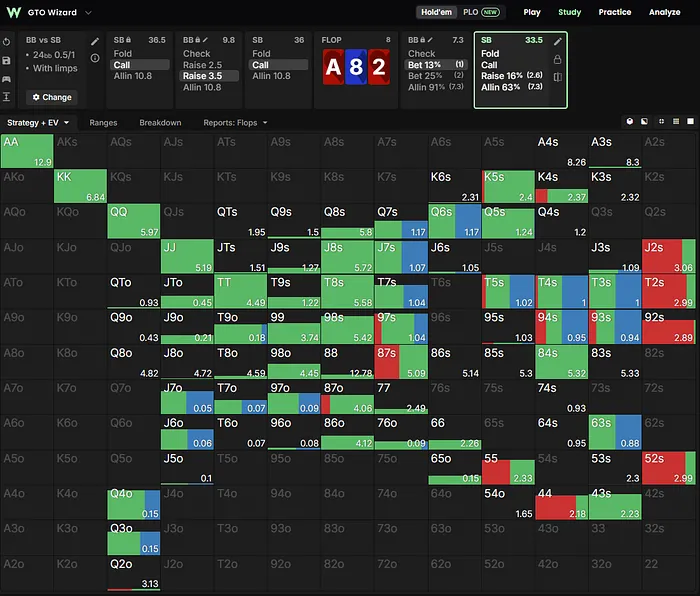This screenshot has width=700, height=596.
Task: Open the Reports: Flops dropdown
Action: [235, 123]
